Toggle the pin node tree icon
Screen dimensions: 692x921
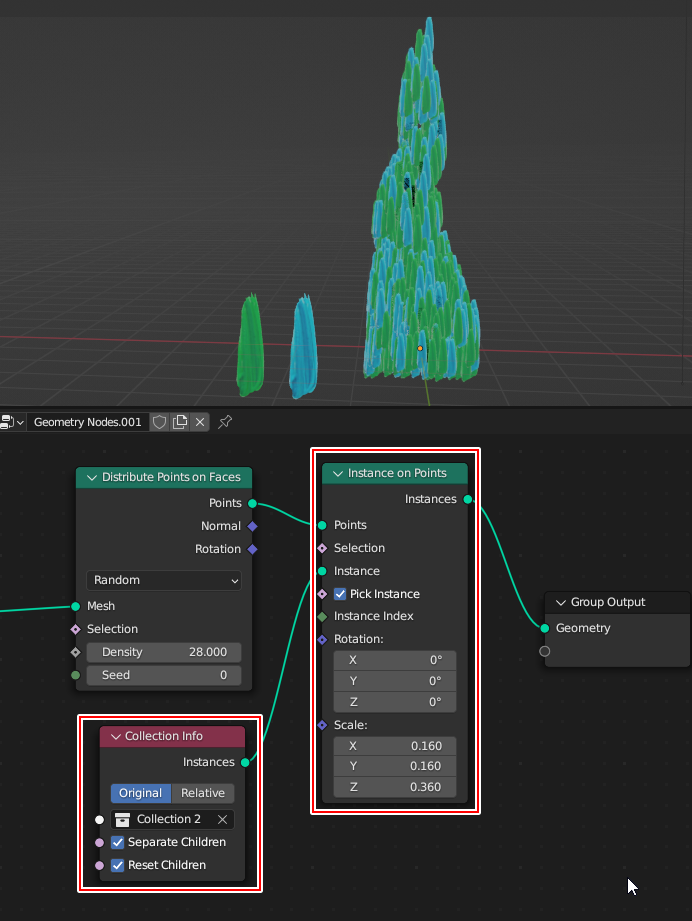225,422
